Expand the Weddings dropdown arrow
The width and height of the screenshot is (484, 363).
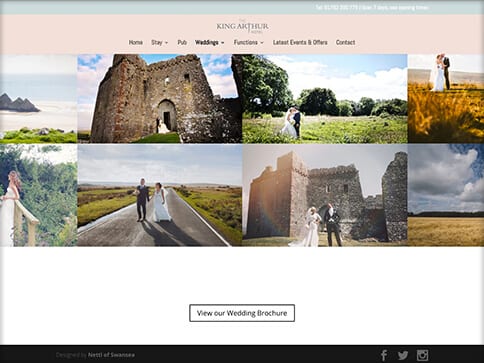coord(222,43)
